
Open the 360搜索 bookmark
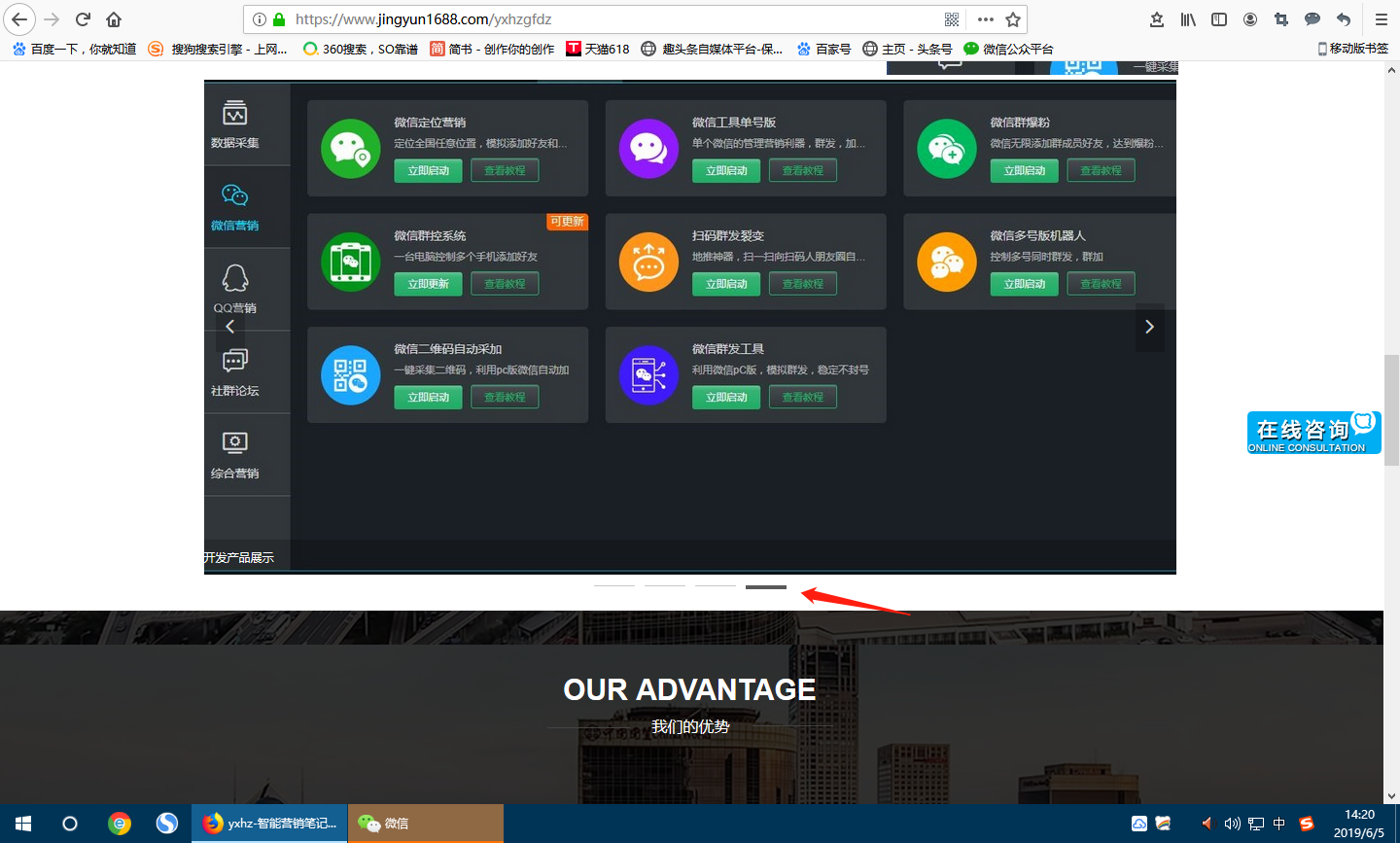pos(361,49)
